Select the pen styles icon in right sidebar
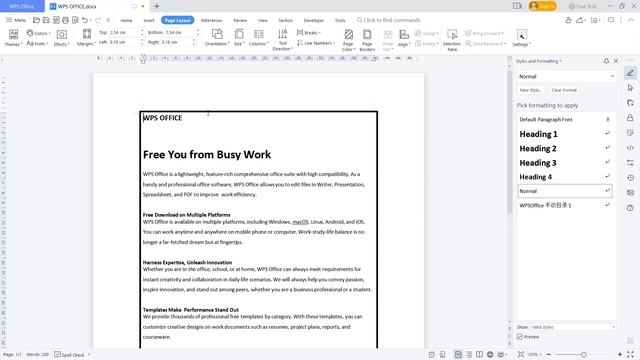 tap(630, 73)
